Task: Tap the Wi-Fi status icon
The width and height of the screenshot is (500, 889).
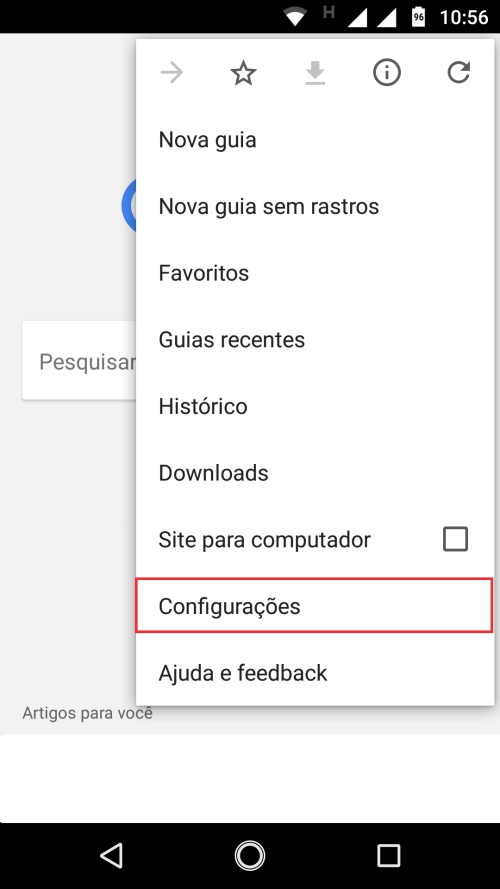Action: [295, 16]
